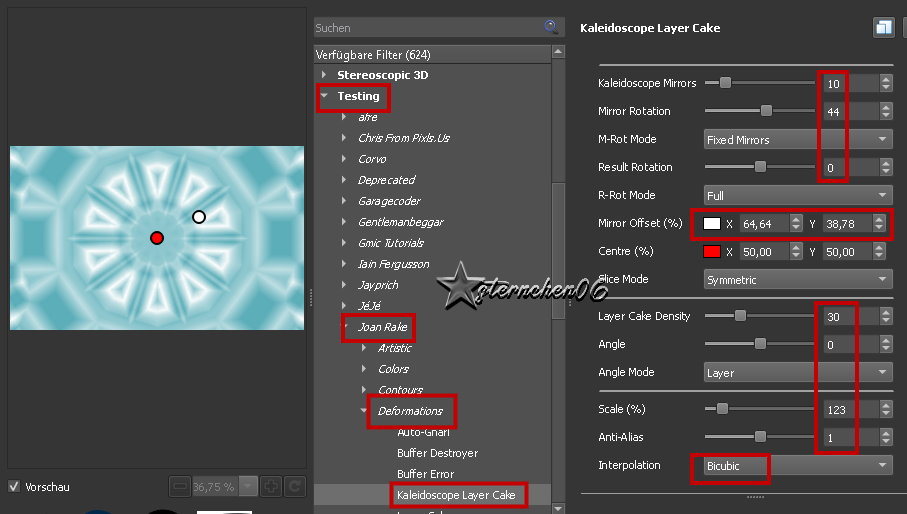Viewport: 907px width, 514px height.
Task: Click the white mirror offset handle in preview
Action: [x=199, y=217]
